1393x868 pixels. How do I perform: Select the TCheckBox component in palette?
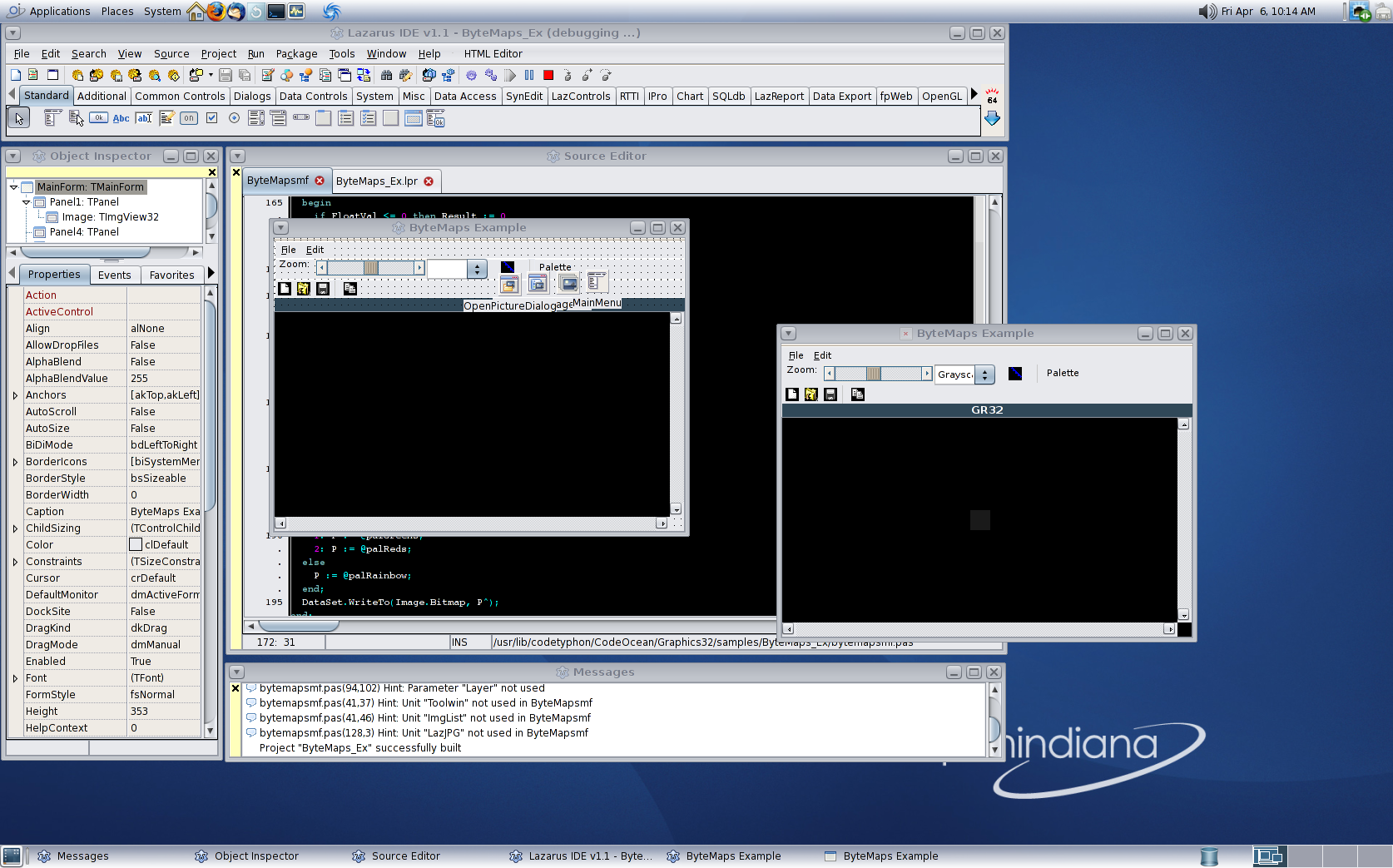pyautogui.click(x=211, y=118)
